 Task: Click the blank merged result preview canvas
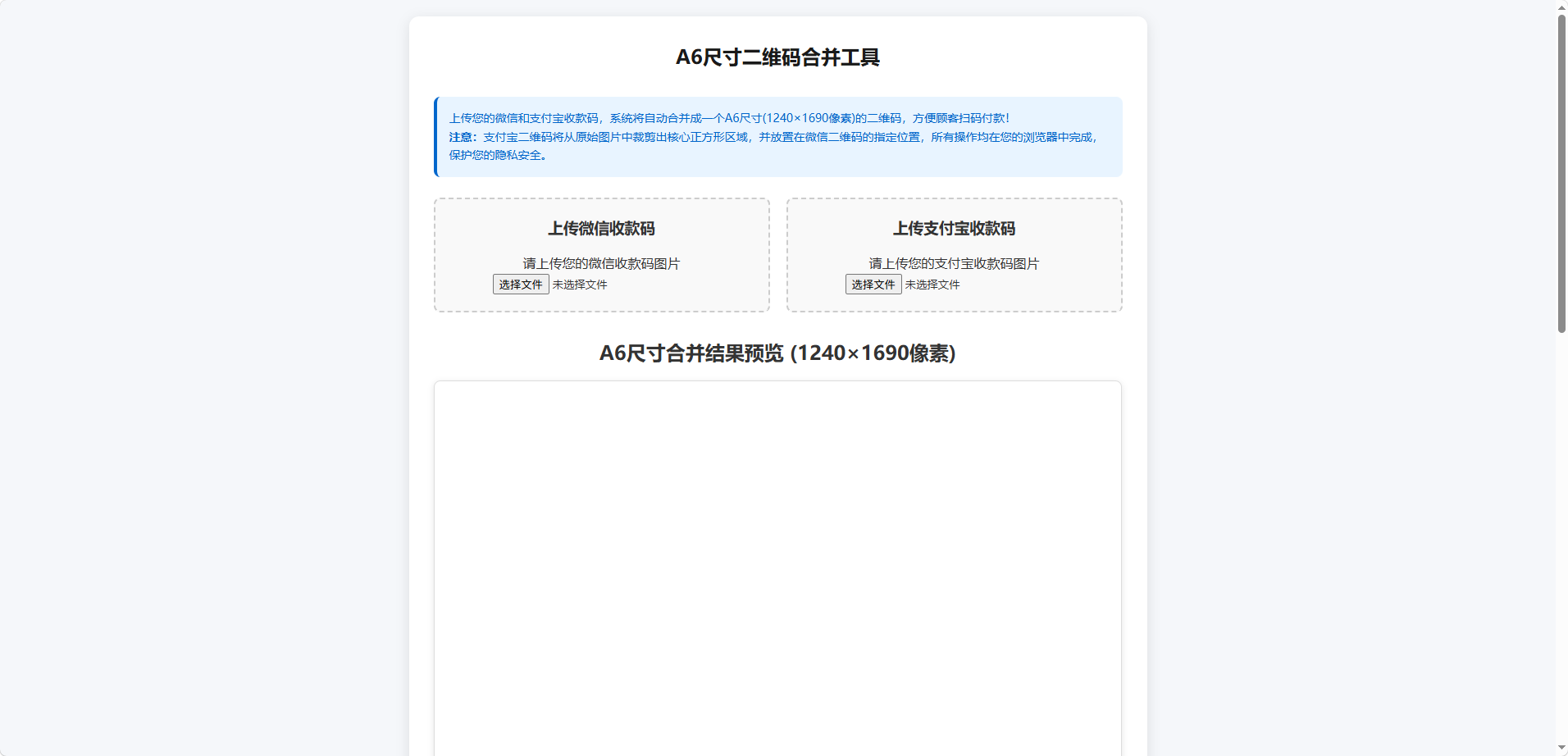777,568
